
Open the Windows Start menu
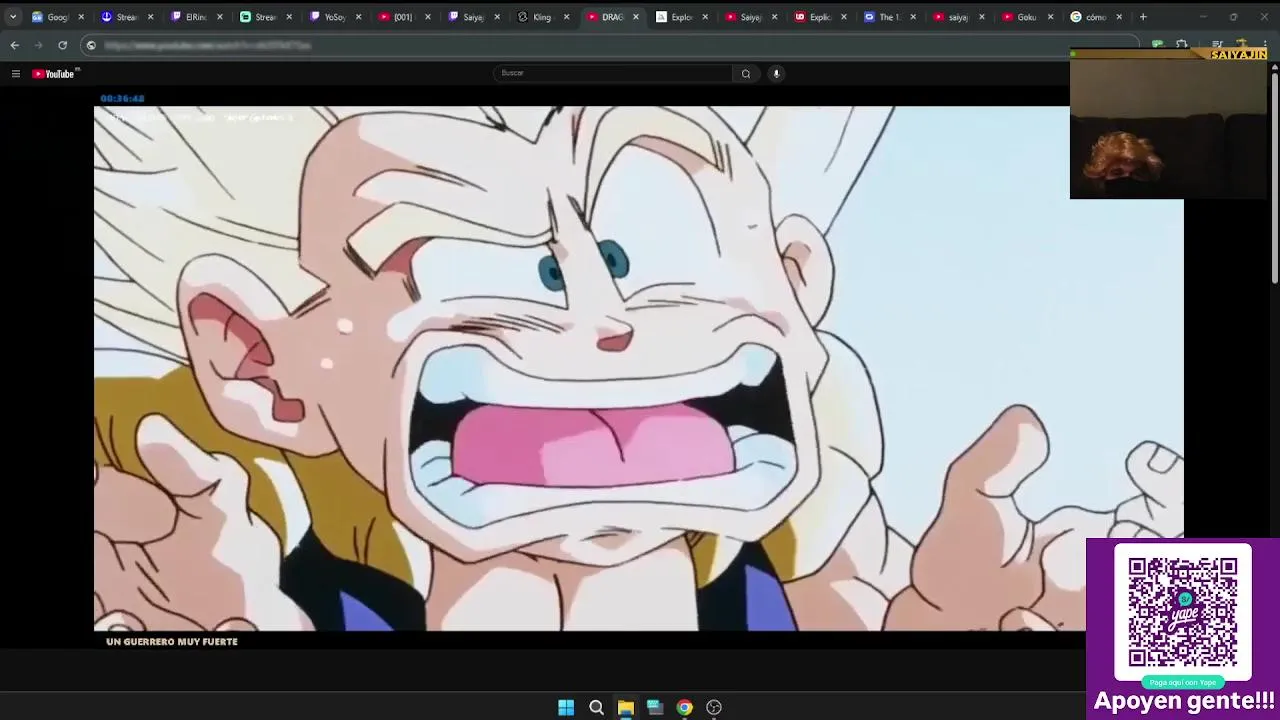[x=566, y=707]
